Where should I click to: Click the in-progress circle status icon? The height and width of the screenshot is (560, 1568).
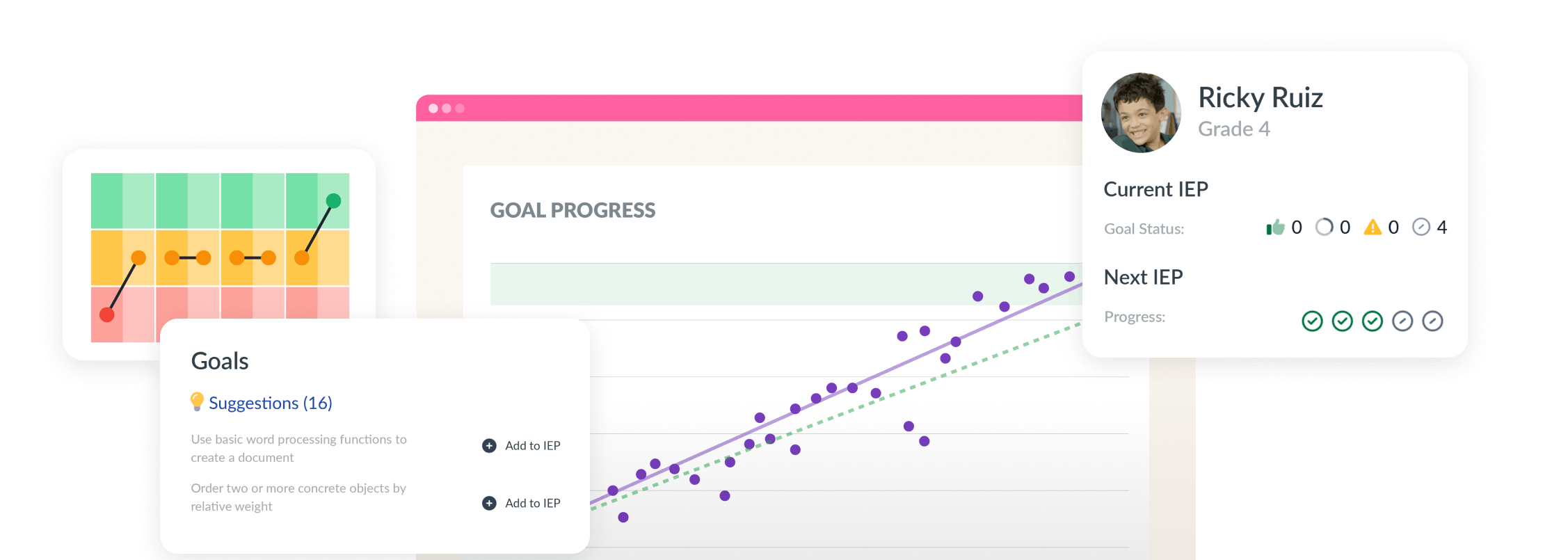click(1324, 227)
